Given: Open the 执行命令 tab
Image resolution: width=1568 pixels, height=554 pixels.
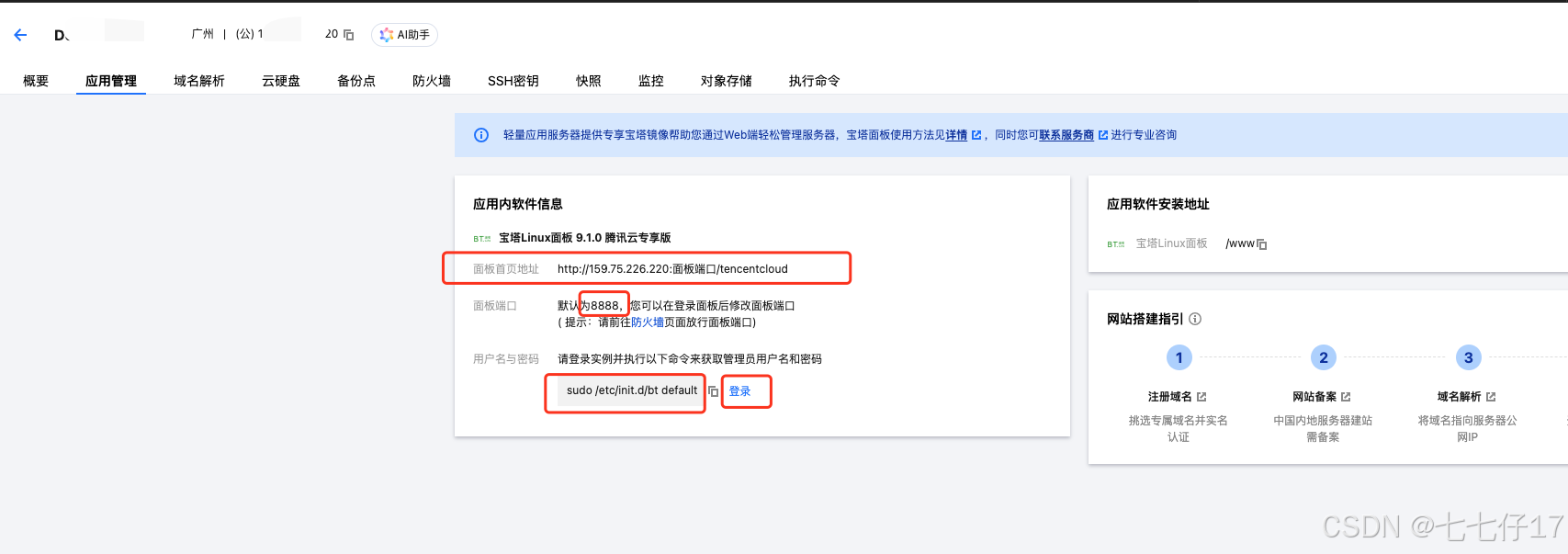Looking at the screenshot, I should (815, 81).
